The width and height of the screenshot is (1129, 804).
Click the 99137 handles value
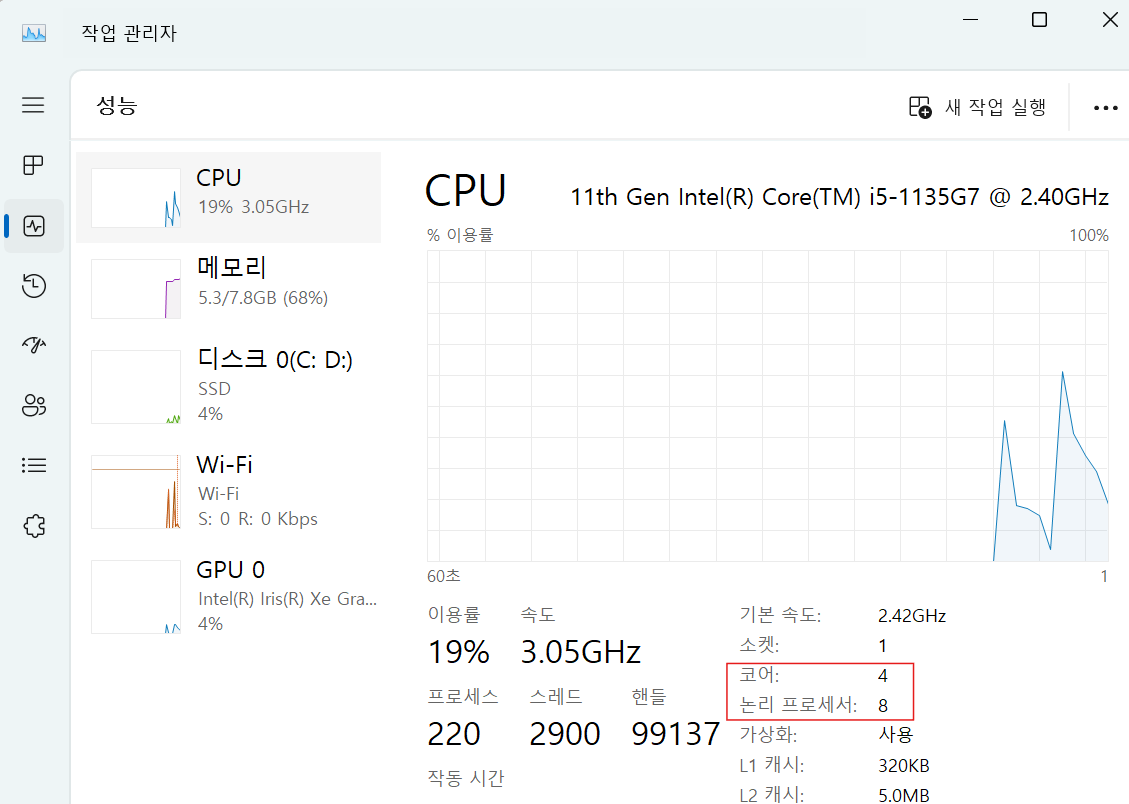675,734
